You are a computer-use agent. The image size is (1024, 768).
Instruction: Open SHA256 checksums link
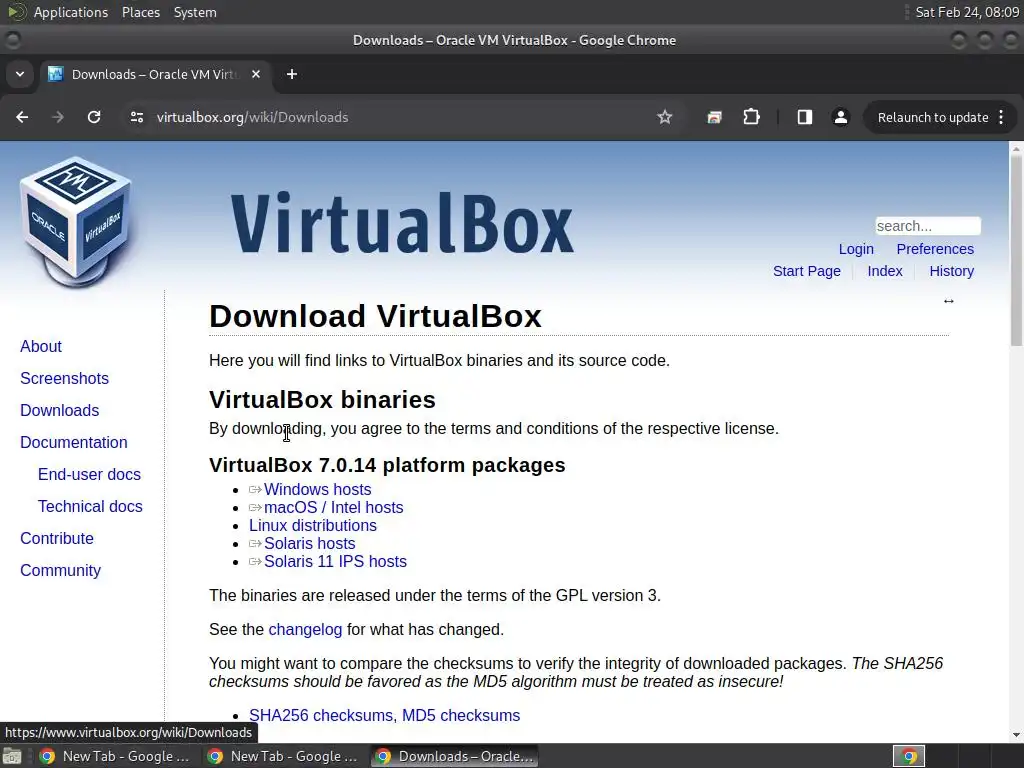tap(322, 715)
